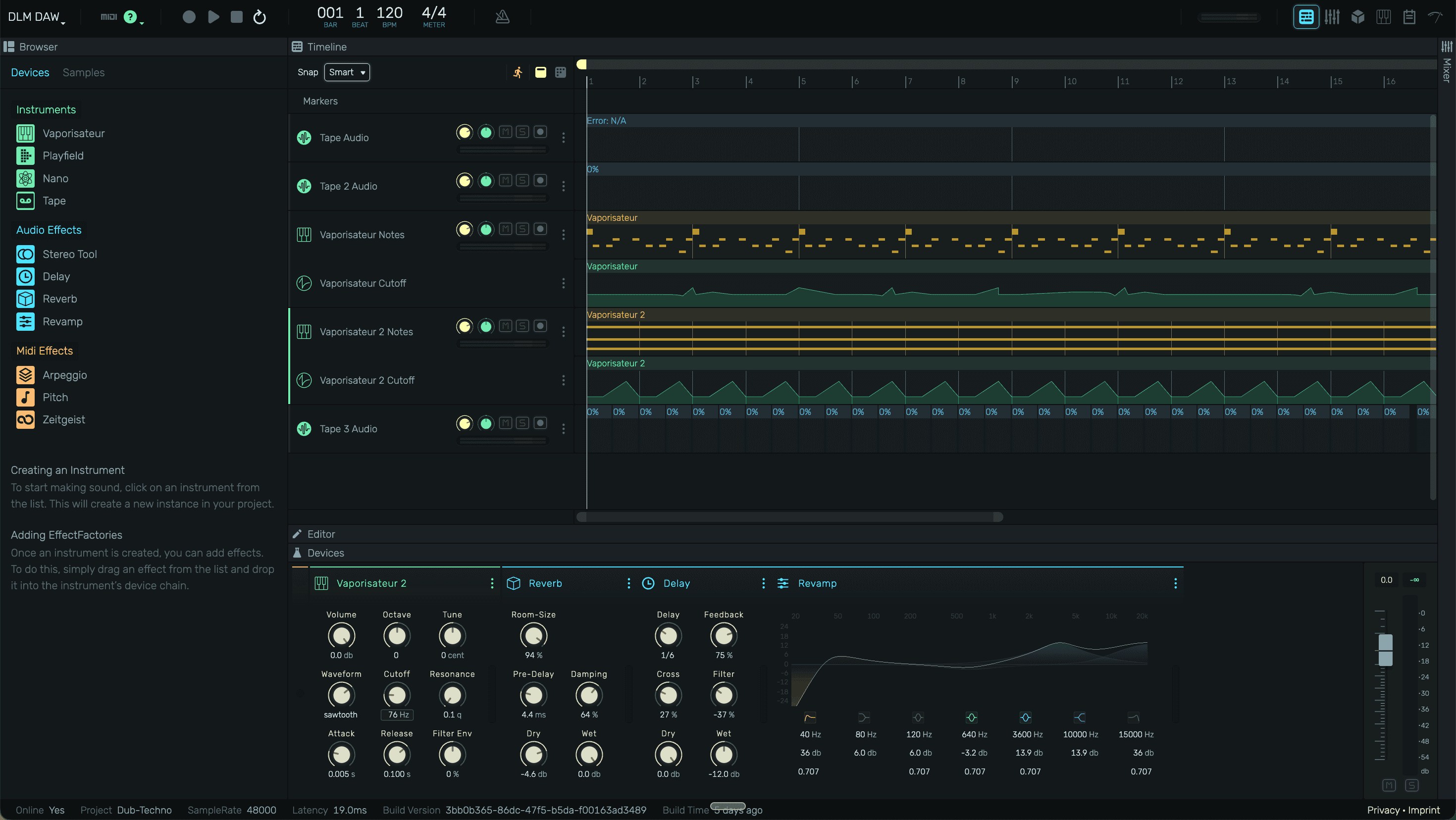Add Playfield instrument from browser
Screen dimensions: 1456x820
pyautogui.click(x=50, y=155)
